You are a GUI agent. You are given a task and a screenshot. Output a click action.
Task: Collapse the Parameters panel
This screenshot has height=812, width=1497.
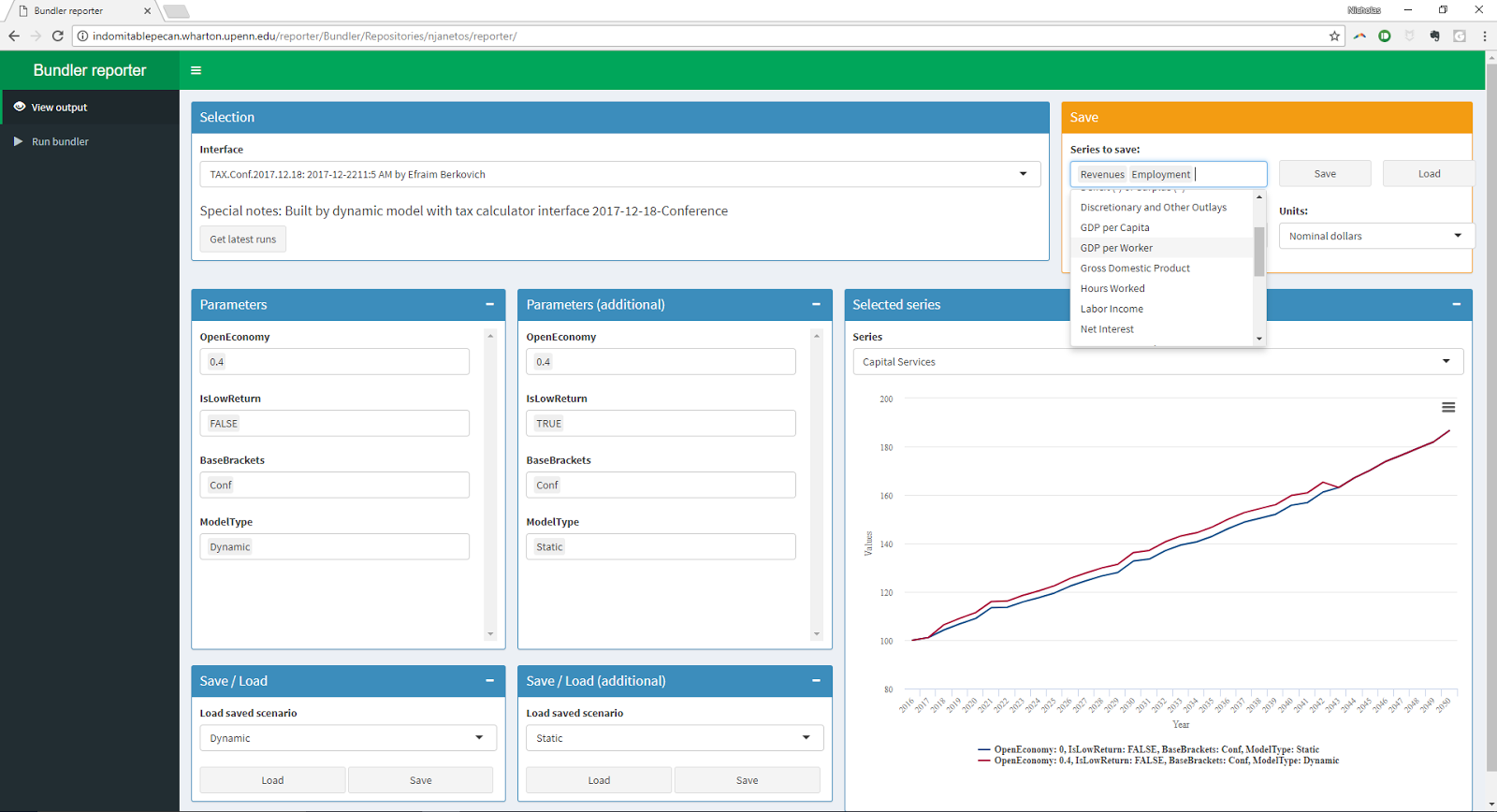click(489, 304)
